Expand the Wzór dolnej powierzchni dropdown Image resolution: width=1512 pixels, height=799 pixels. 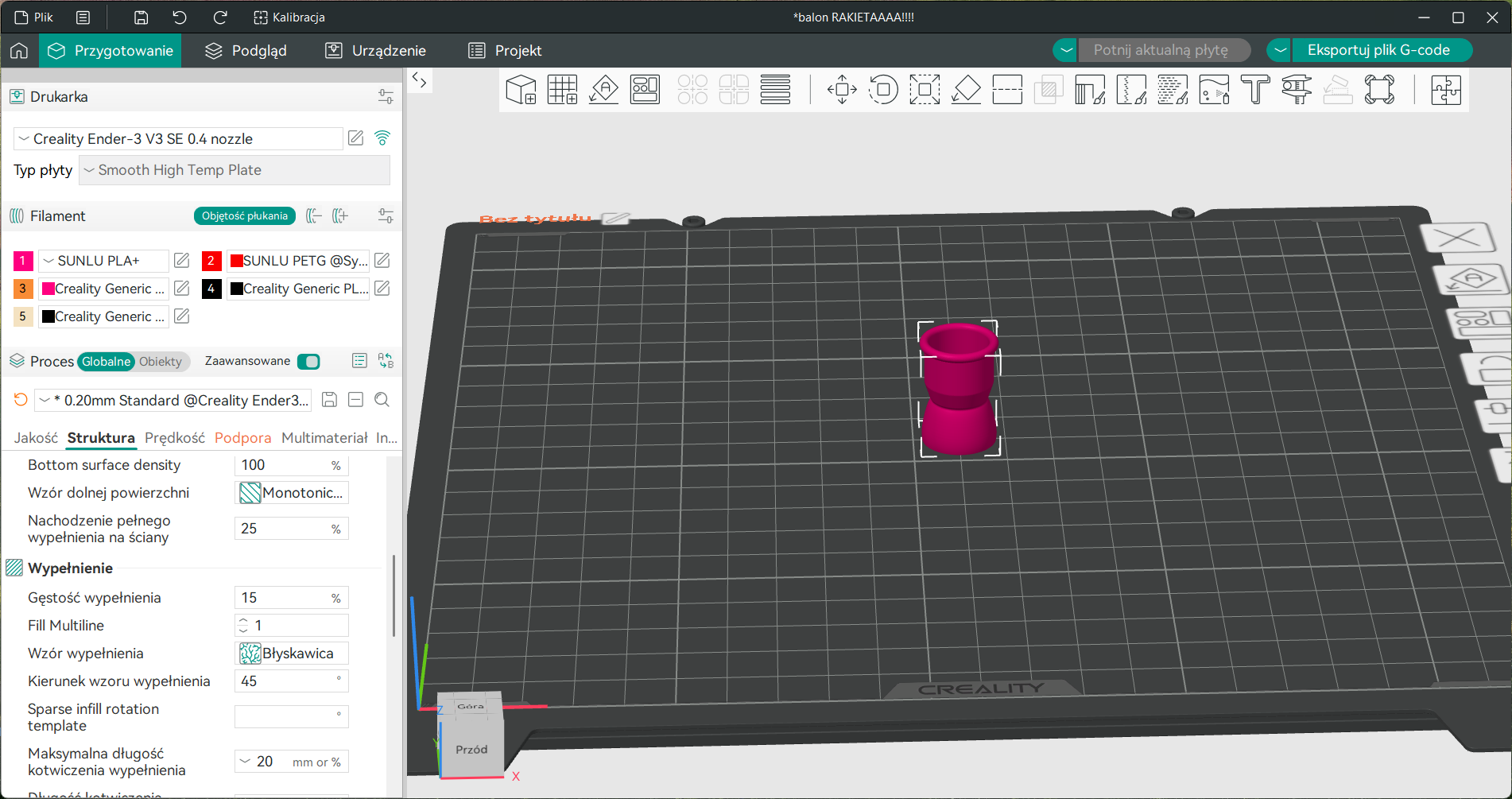point(293,493)
